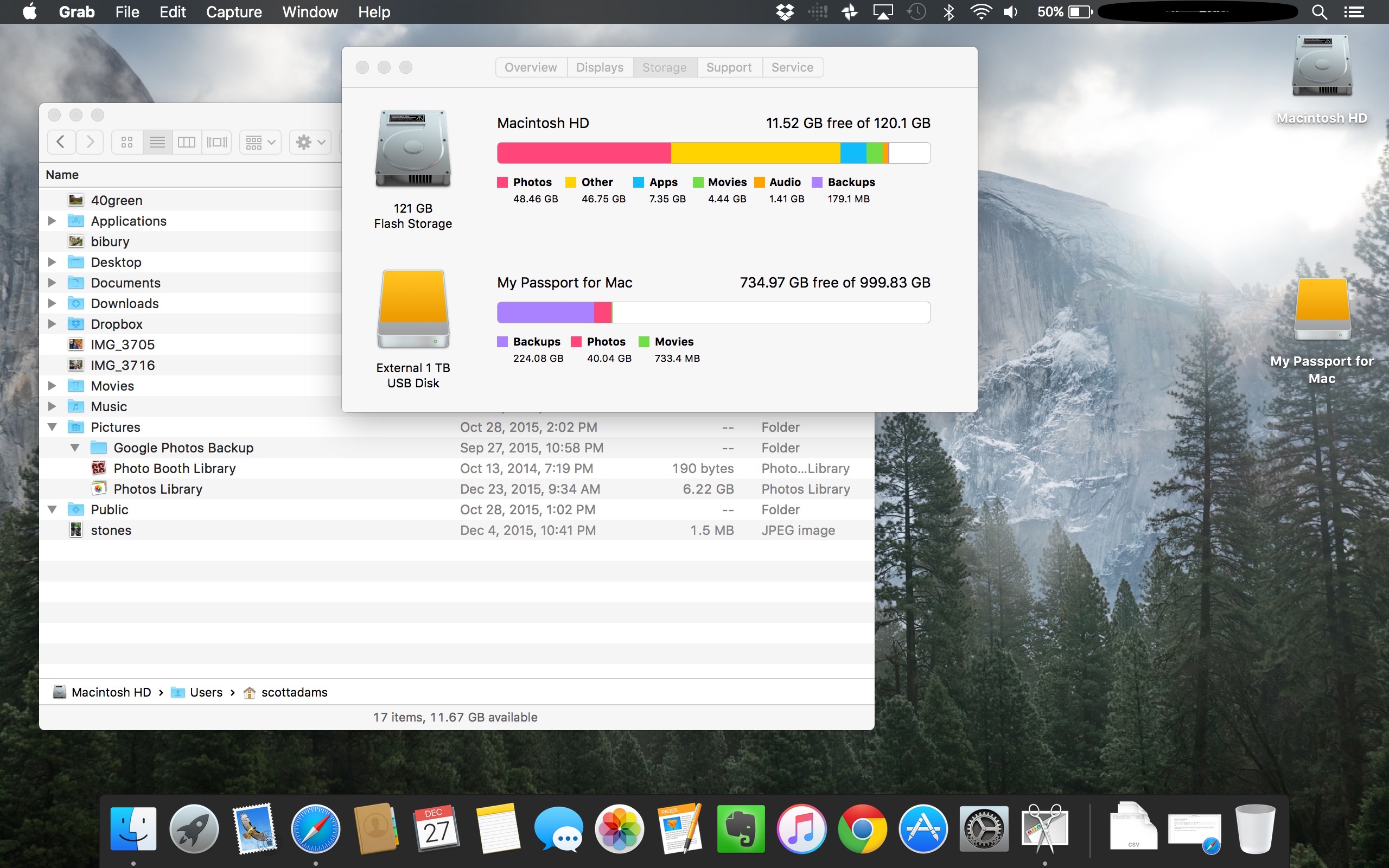Viewport: 1389px width, 868px height.
Task: Switch Finder to Cover Flow view
Action: tap(217, 142)
